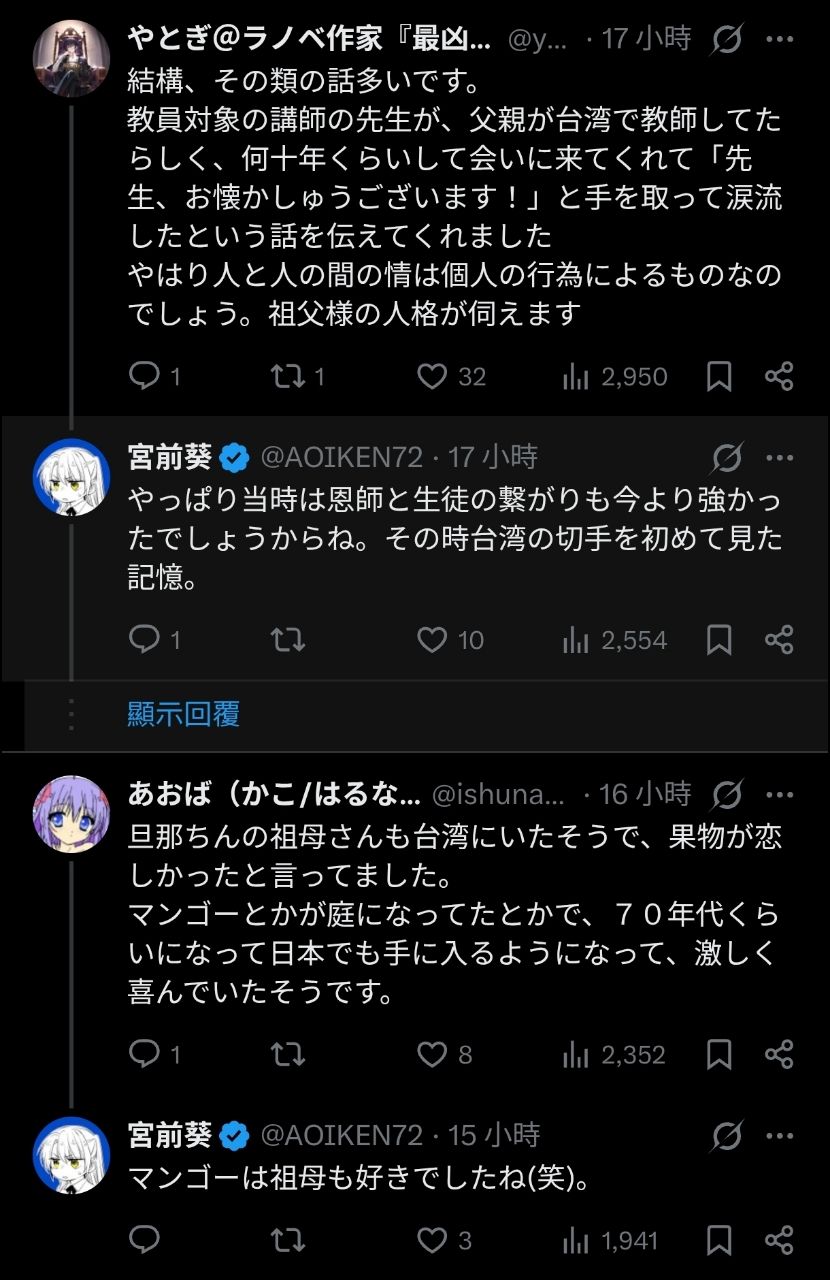Image resolution: width=830 pixels, height=1280 pixels.
Task: Open 宮前葵 display name on 17小時 tweet
Action: click(170, 458)
